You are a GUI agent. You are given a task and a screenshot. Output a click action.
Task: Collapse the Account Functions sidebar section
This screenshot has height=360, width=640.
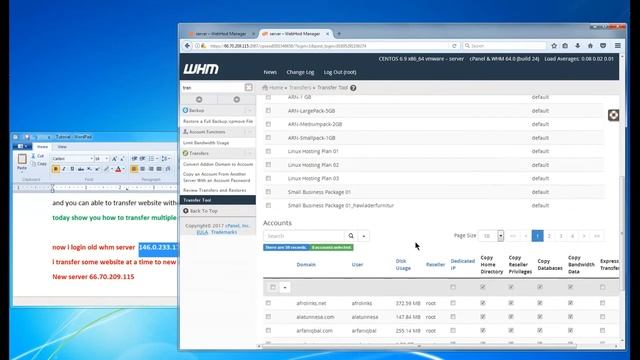coord(249,132)
